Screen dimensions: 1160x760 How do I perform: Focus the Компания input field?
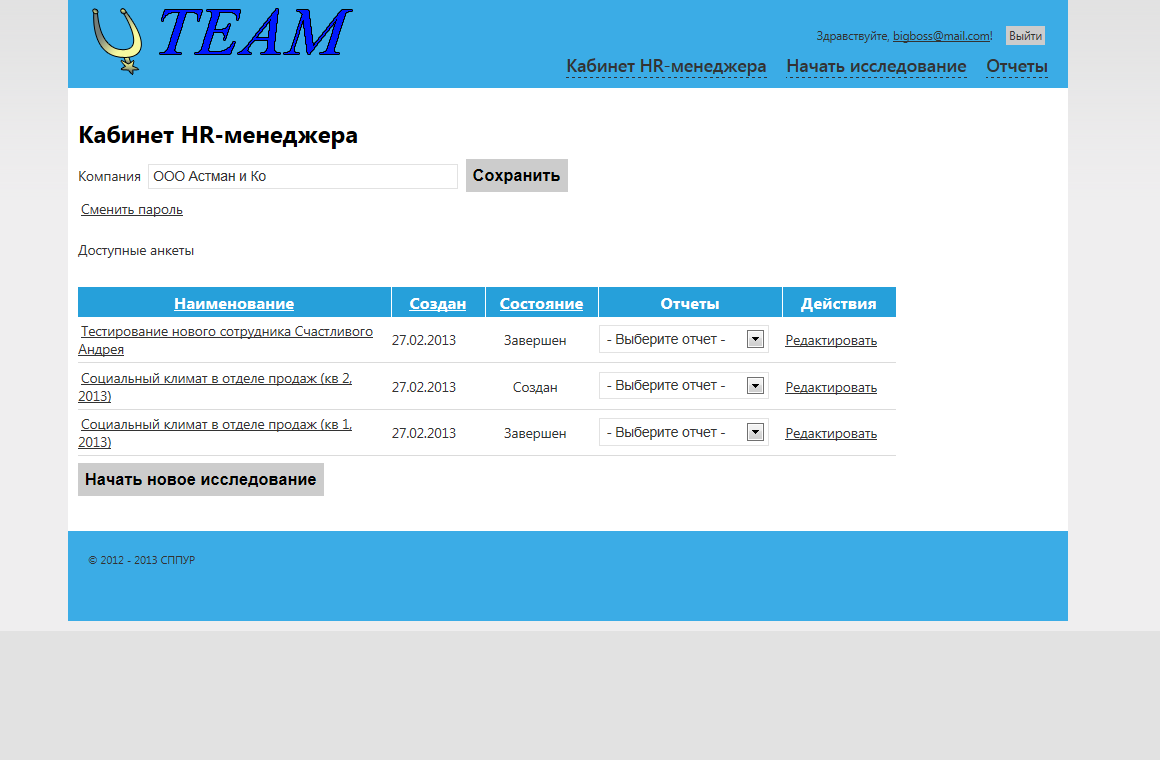tap(303, 176)
